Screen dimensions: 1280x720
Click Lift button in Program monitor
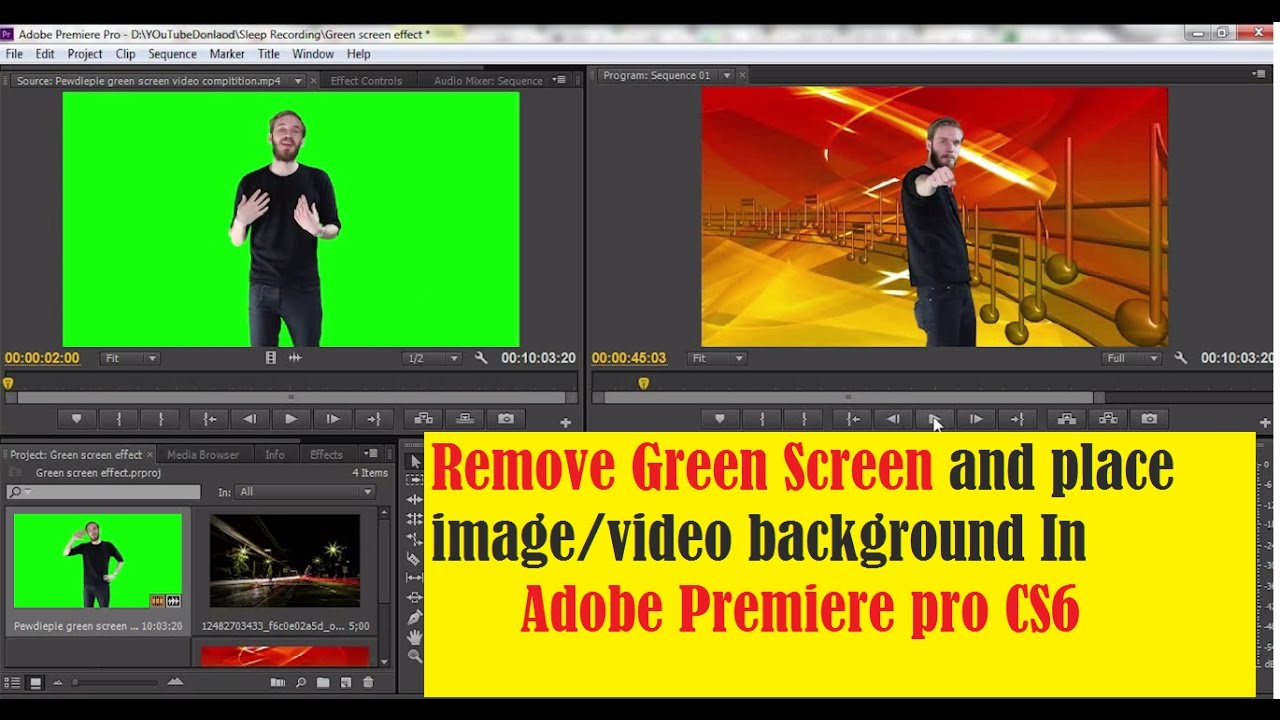1066,419
